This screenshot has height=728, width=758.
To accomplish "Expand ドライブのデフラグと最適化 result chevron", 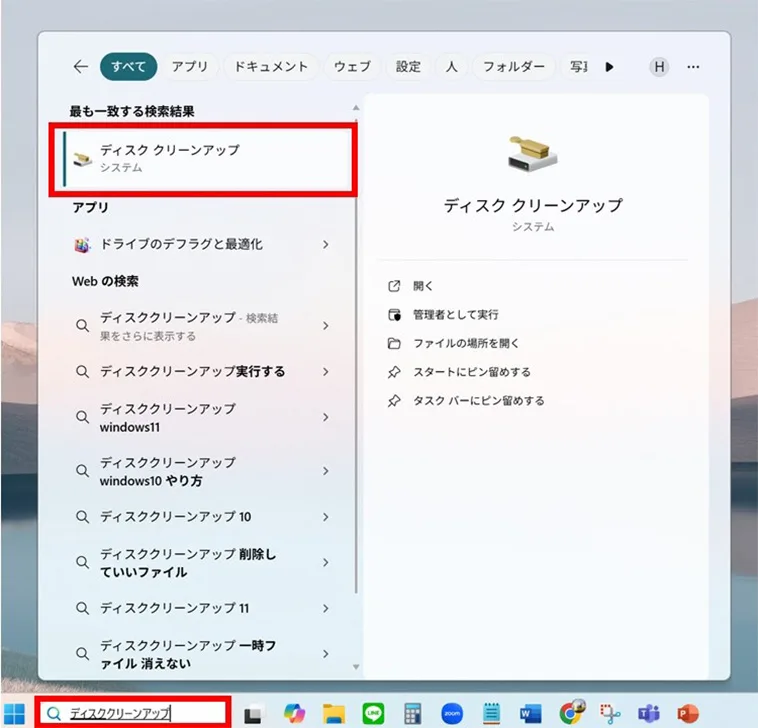I will pos(326,244).
